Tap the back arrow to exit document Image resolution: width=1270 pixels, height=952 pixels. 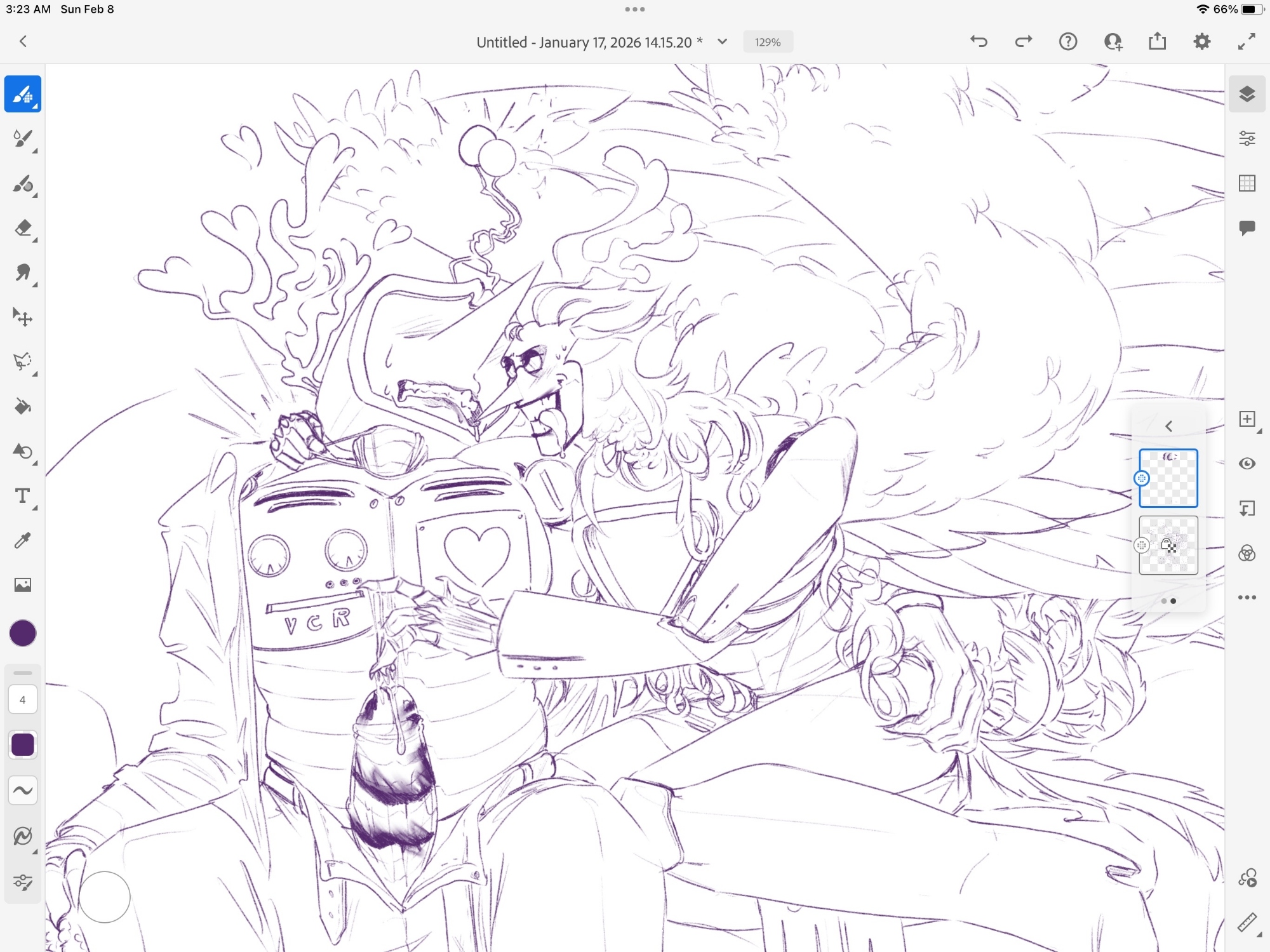tap(23, 42)
